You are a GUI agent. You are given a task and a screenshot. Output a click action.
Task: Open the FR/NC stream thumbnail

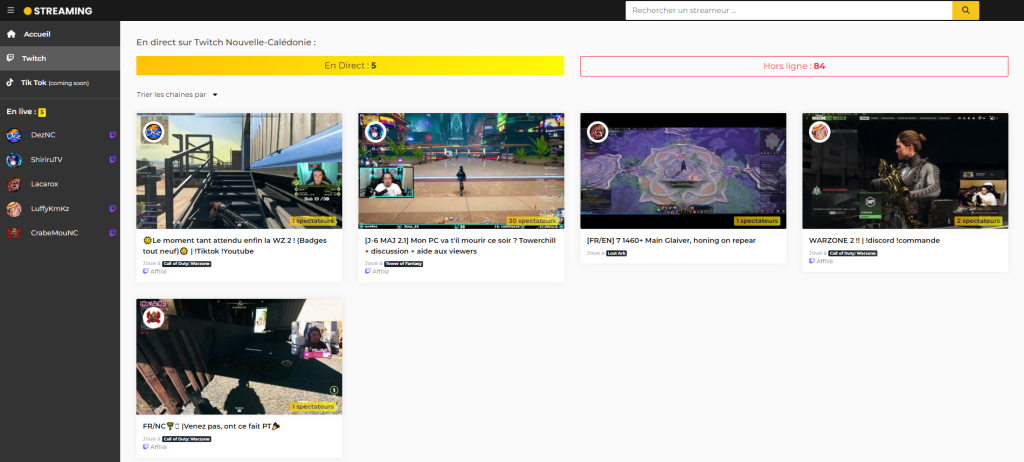tap(239, 357)
